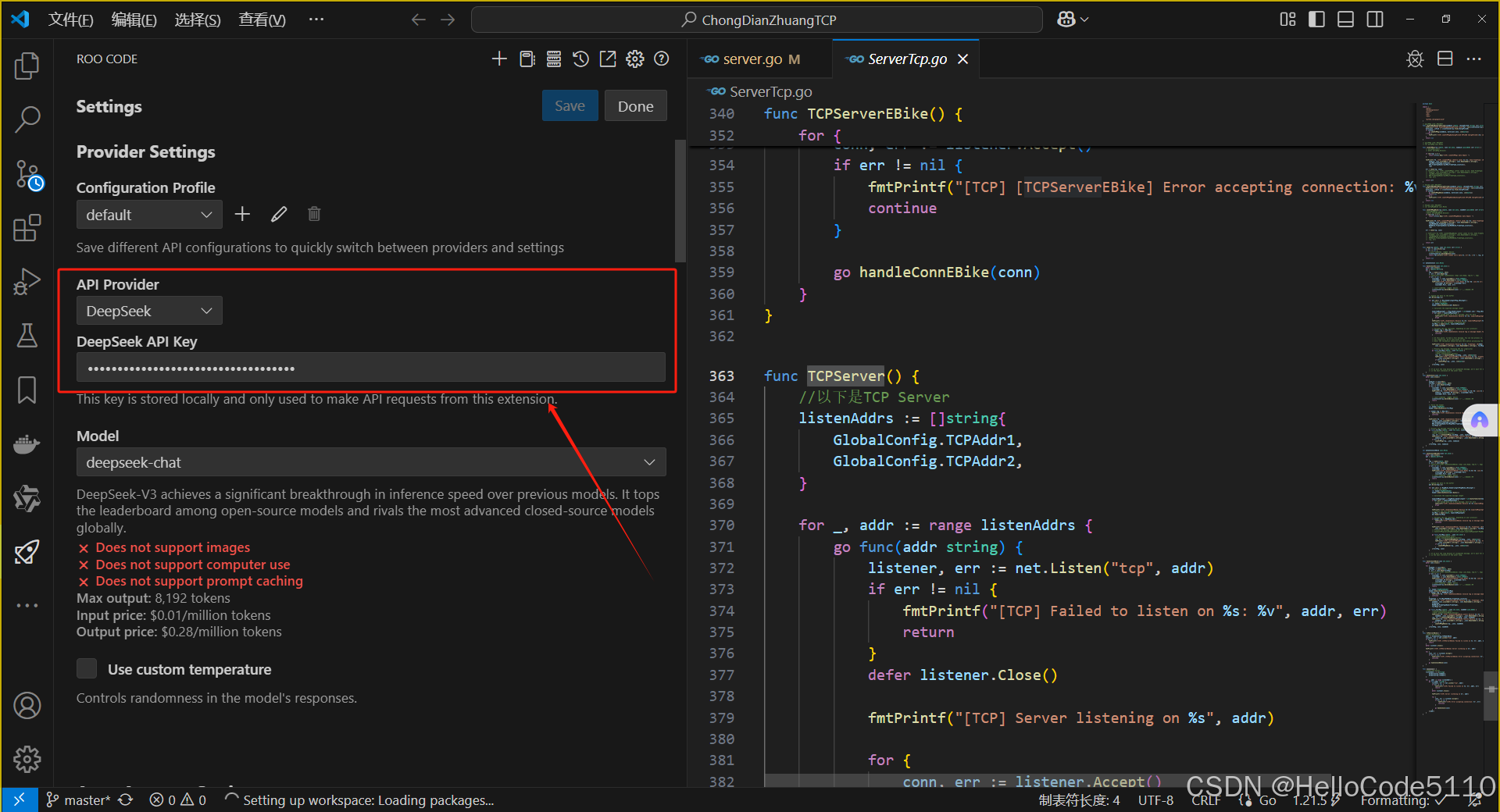The width and height of the screenshot is (1500, 812).
Task: View Roo Code task history
Action: pyautogui.click(x=580, y=59)
